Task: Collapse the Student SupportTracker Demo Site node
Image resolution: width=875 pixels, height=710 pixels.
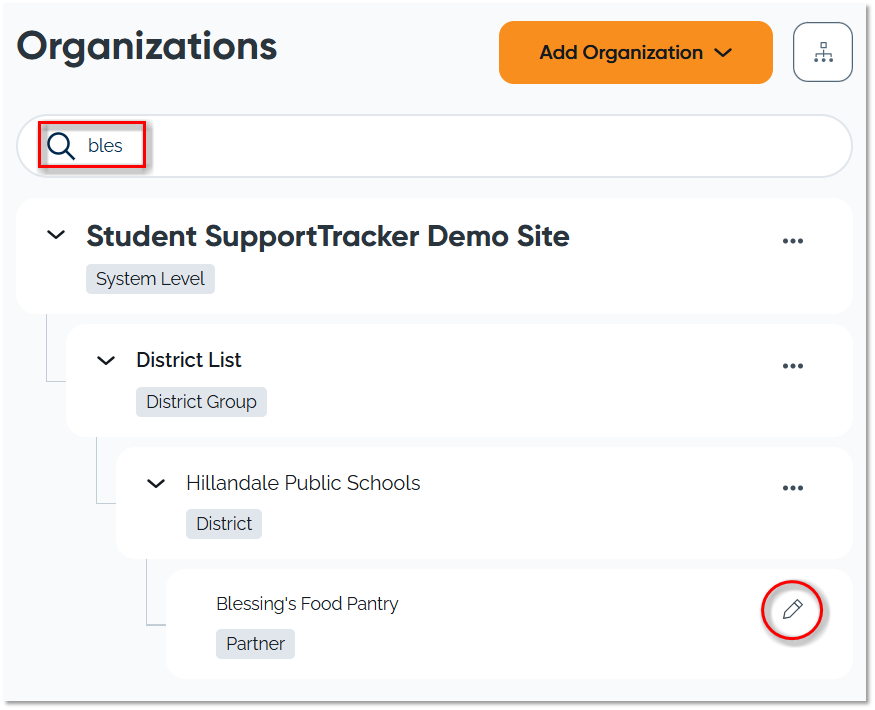Action: (x=57, y=235)
